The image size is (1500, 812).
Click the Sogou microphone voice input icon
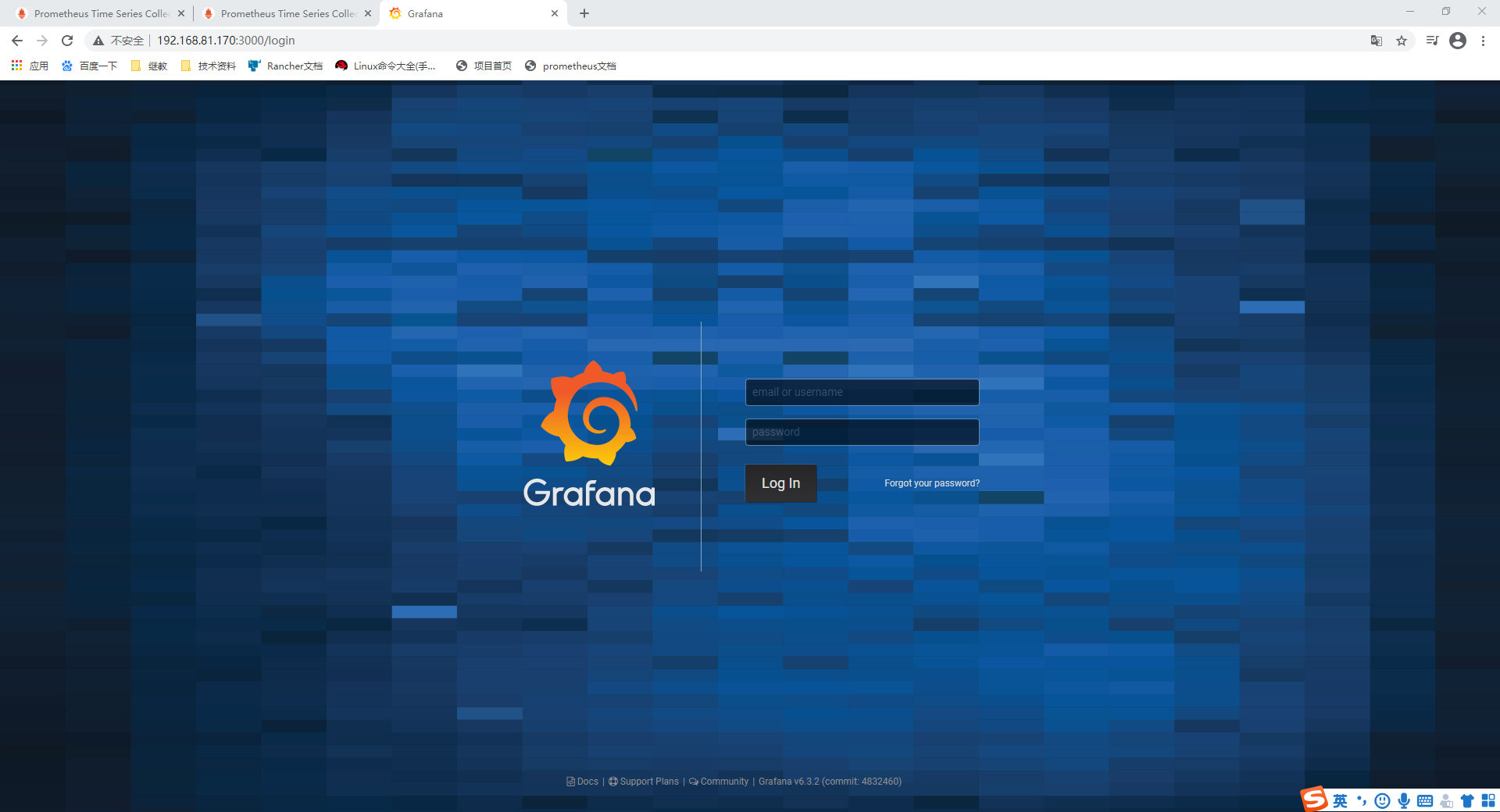pos(1404,801)
